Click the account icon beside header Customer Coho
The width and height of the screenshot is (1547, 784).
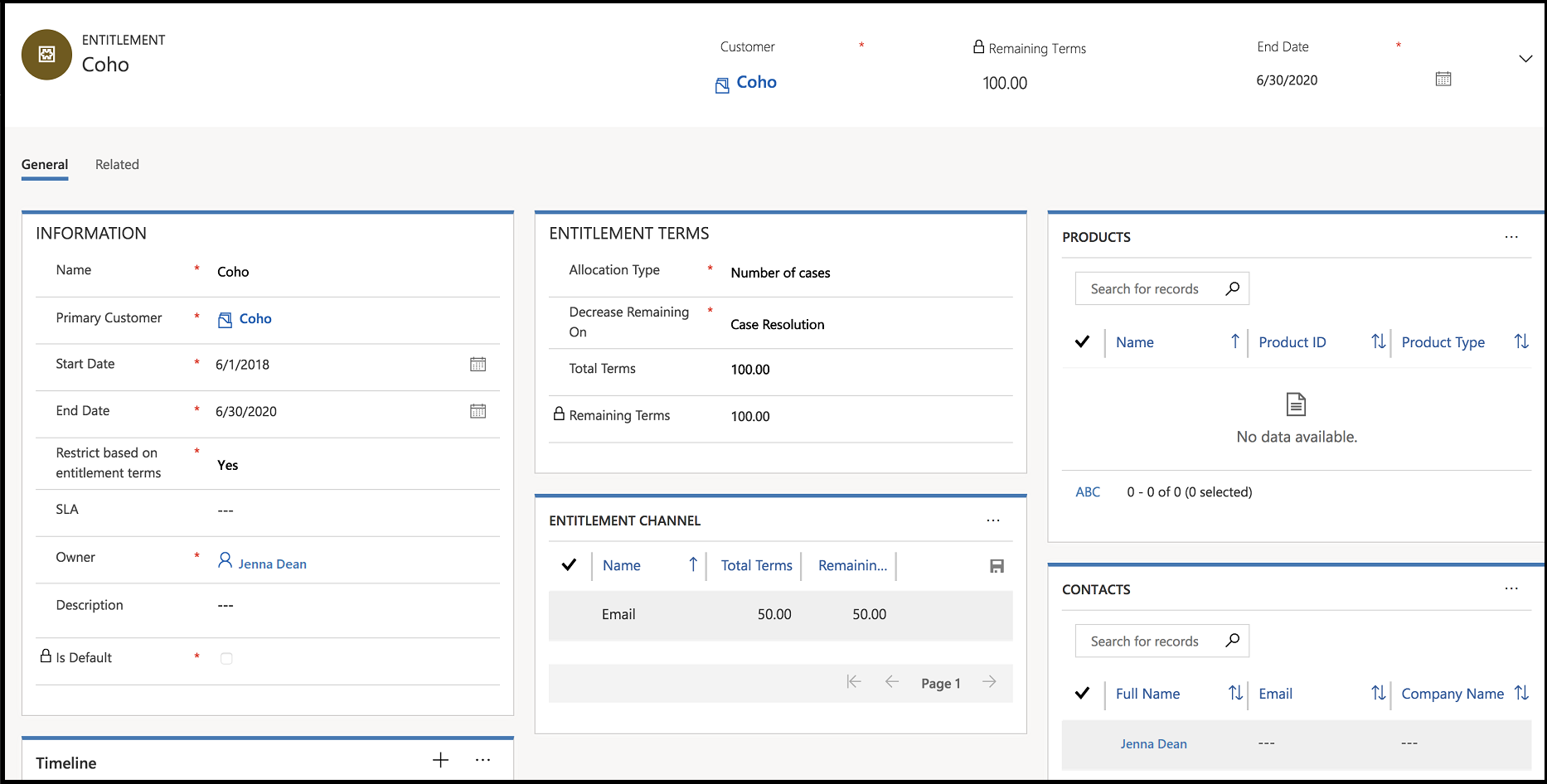point(722,85)
